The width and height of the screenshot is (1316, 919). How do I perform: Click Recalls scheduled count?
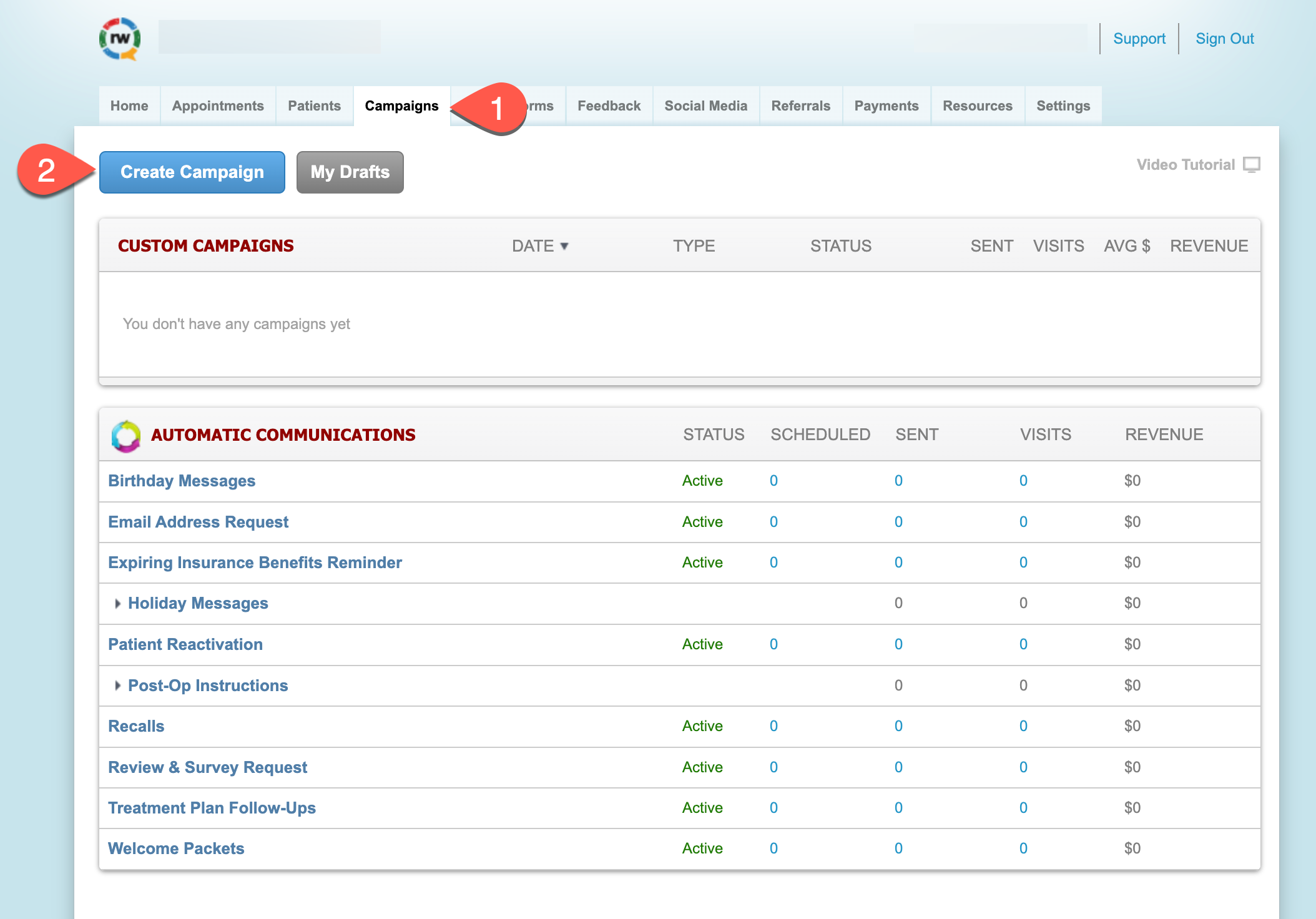pos(773,726)
